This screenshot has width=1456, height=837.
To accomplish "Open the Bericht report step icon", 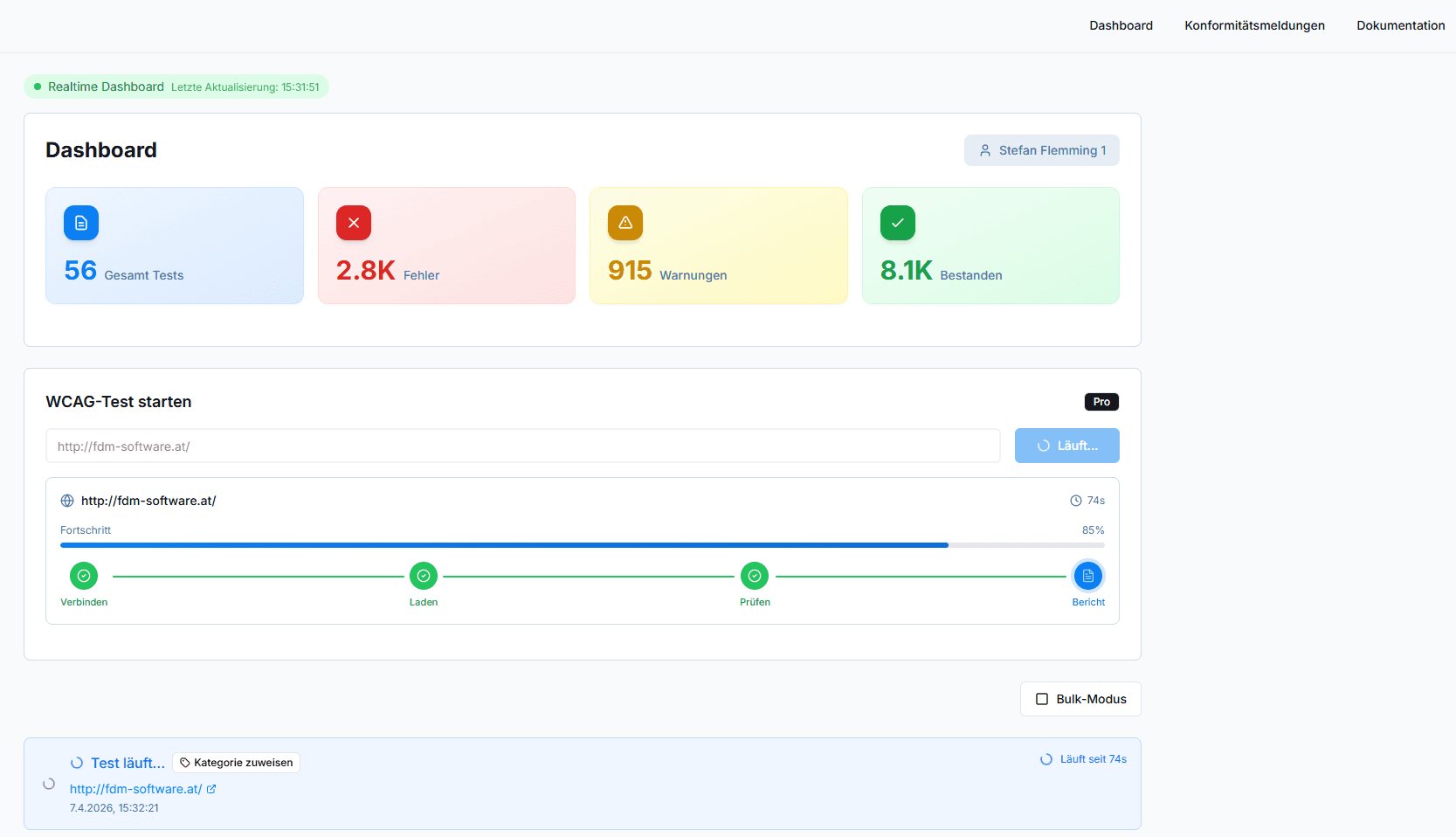I will [1087, 576].
